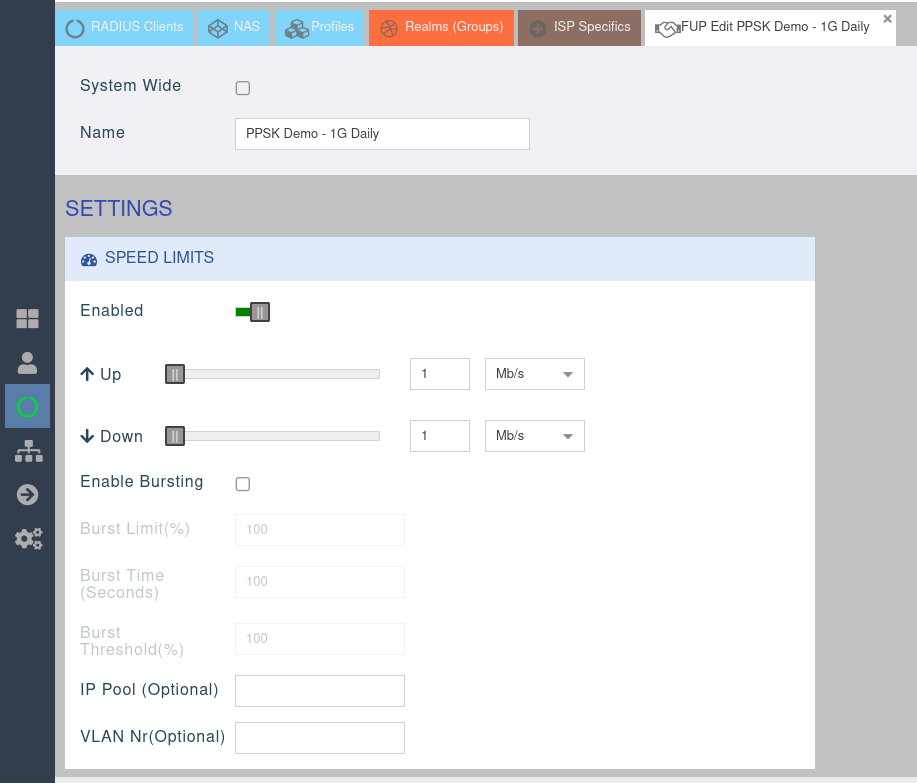Tick the Enable Bursting checkbox
The width and height of the screenshot is (917, 783).
pos(242,484)
